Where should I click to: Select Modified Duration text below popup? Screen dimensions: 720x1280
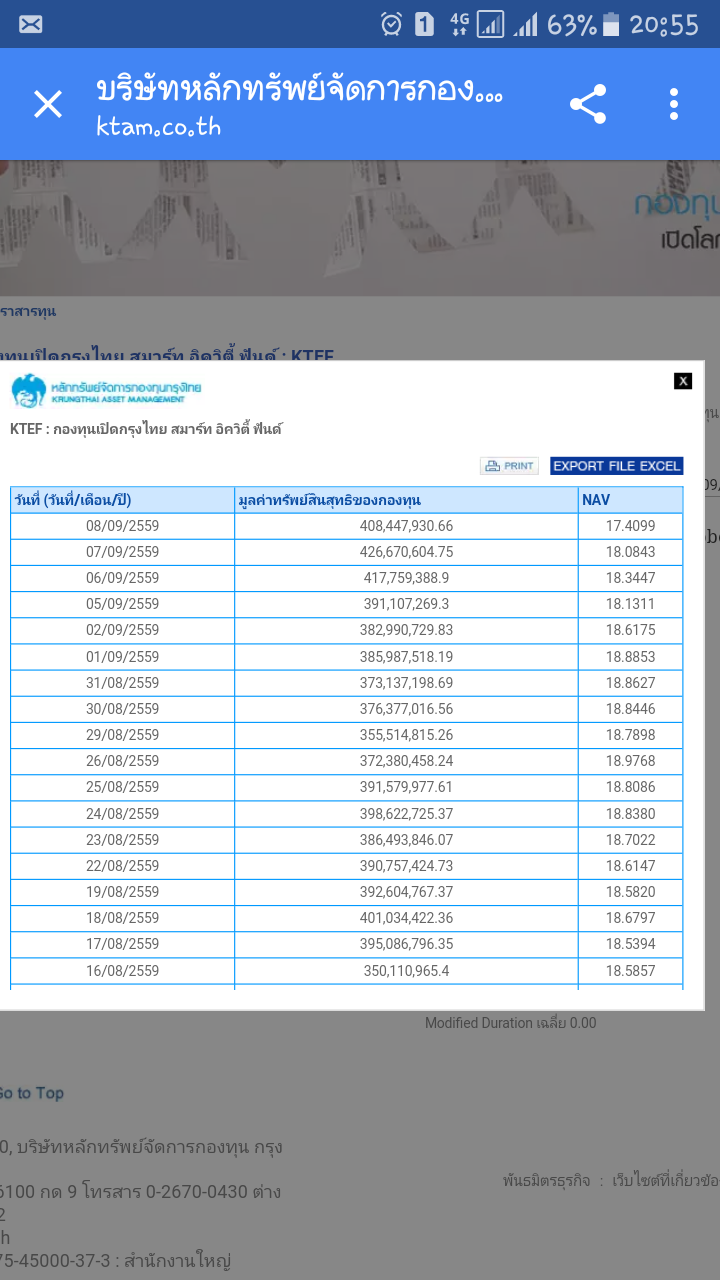510,1023
